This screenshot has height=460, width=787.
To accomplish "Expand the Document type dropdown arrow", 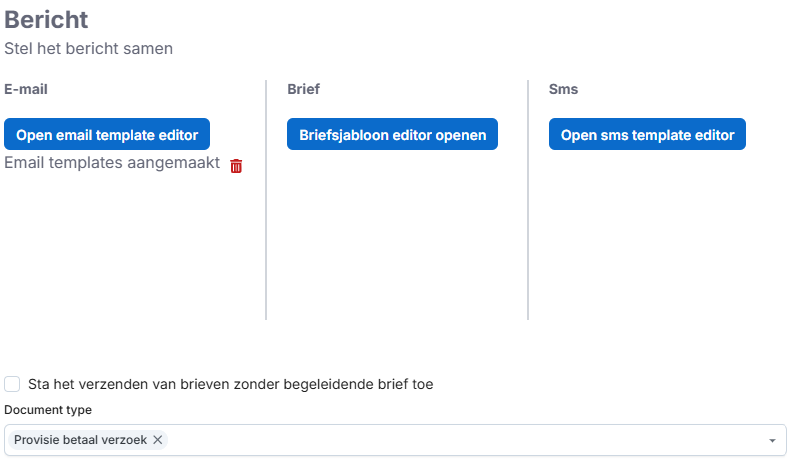I will pos(772,441).
